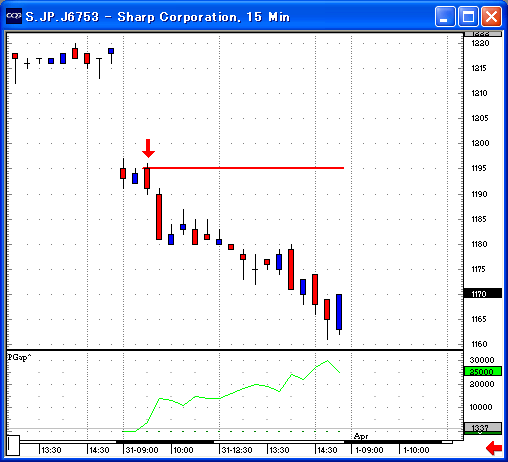
Task: Click the grey 1337 value box
Action: pyautogui.click(x=483, y=428)
